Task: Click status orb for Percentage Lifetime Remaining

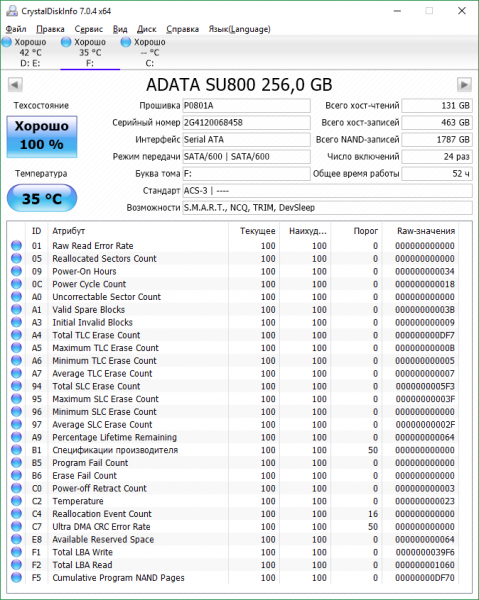Action: [x=16, y=437]
